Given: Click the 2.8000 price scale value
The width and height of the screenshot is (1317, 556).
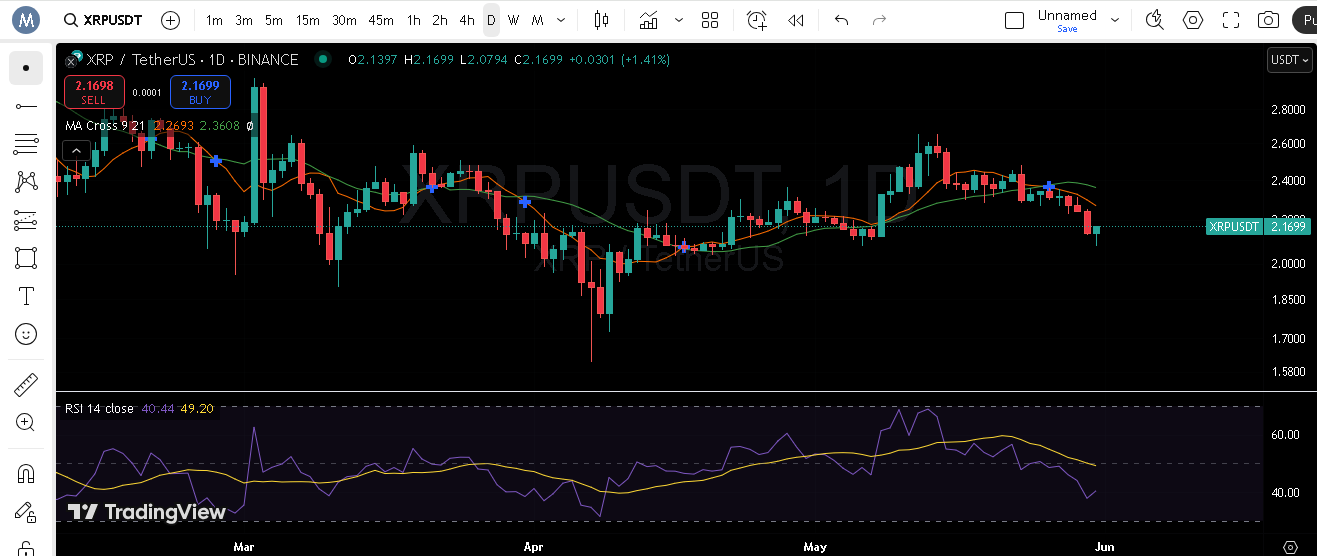Looking at the screenshot, I should tap(1287, 109).
